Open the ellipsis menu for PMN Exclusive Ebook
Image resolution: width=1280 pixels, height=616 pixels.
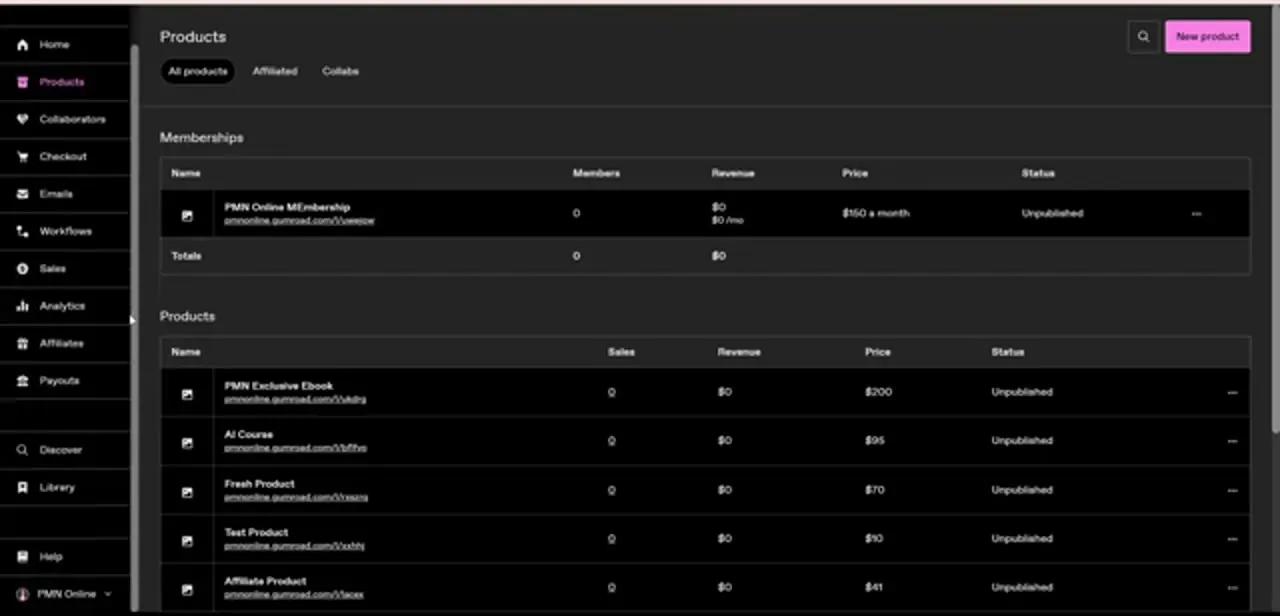click(x=1232, y=393)
